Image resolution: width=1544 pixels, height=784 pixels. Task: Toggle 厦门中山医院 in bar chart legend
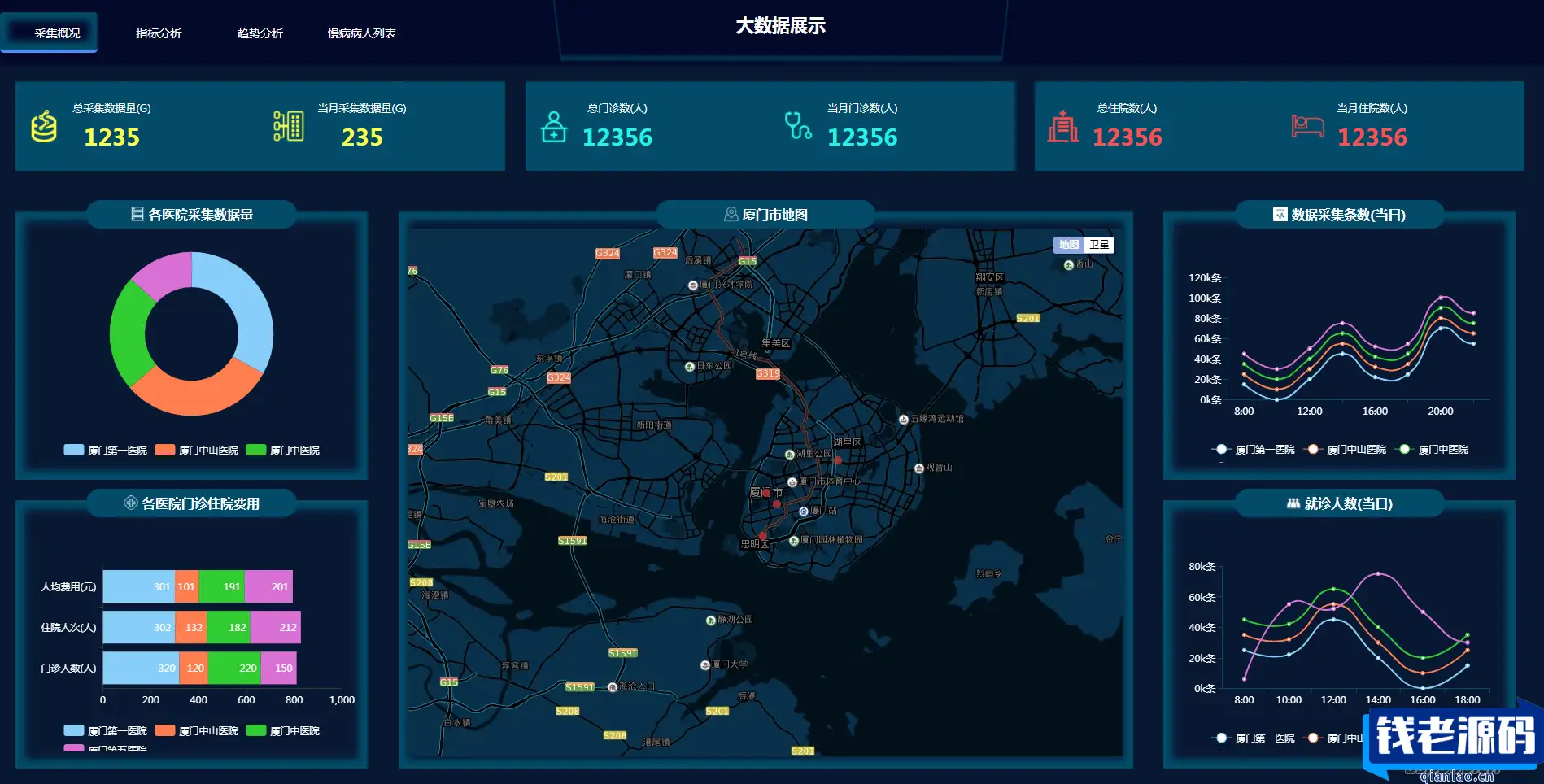coord(196,730)
